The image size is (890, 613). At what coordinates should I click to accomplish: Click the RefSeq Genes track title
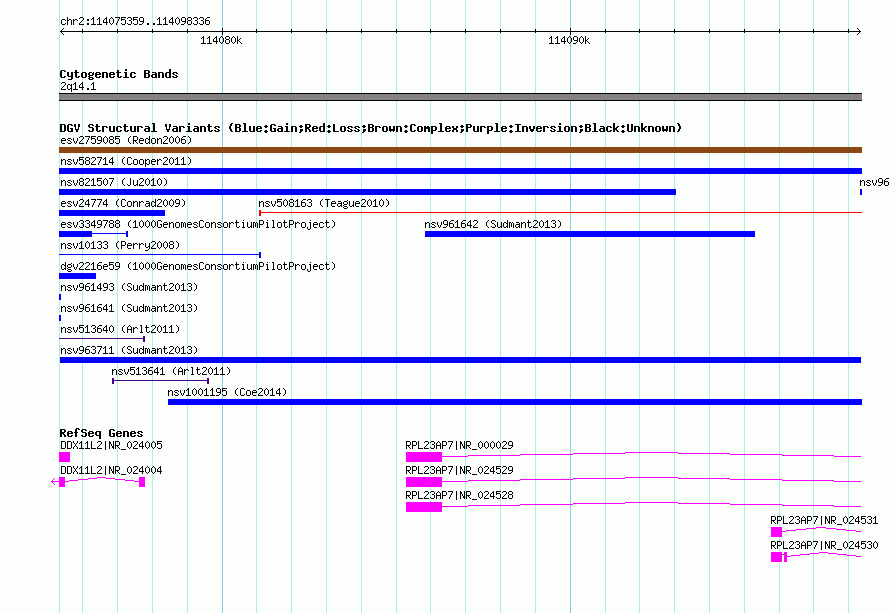tap(102, 433)
